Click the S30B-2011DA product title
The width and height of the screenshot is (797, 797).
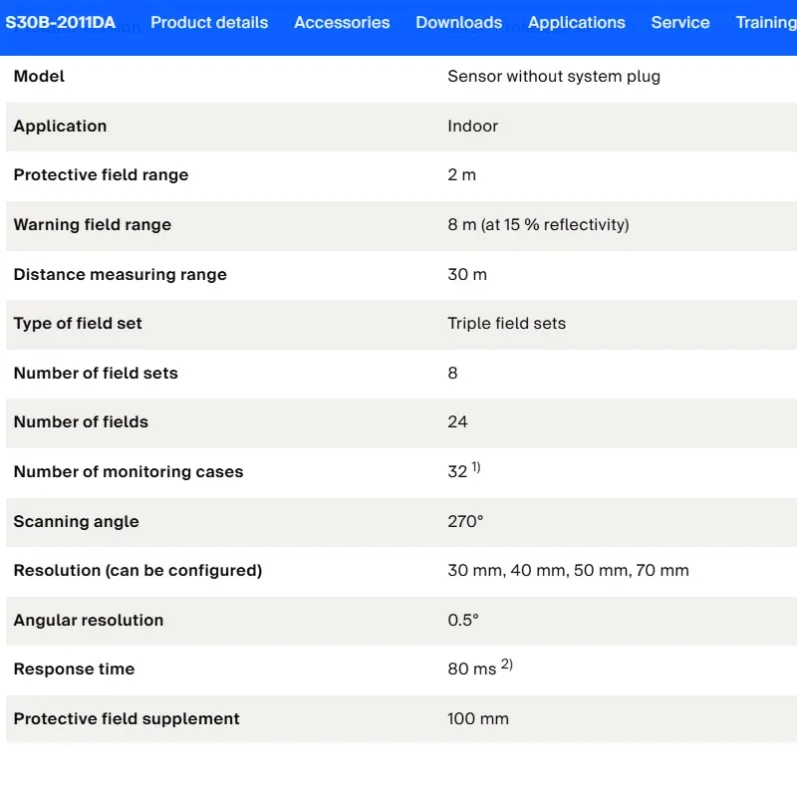[x=60, y=22]
